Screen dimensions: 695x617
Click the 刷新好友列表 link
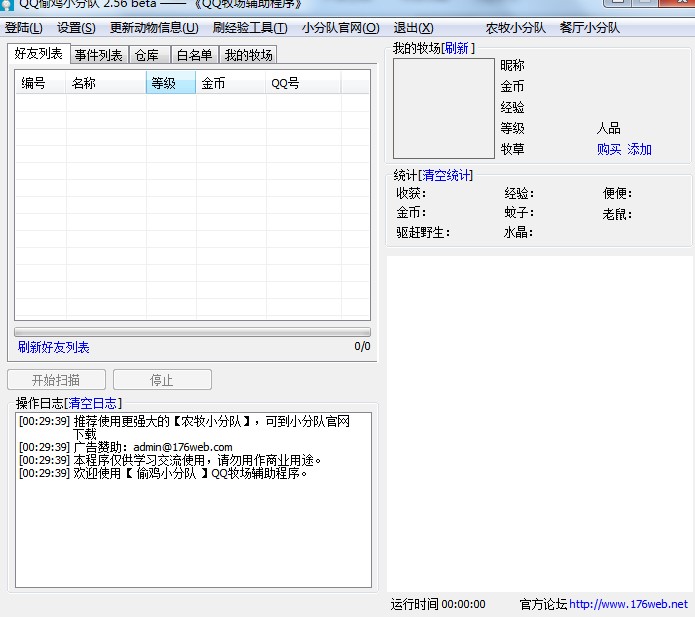pos(54,347)
